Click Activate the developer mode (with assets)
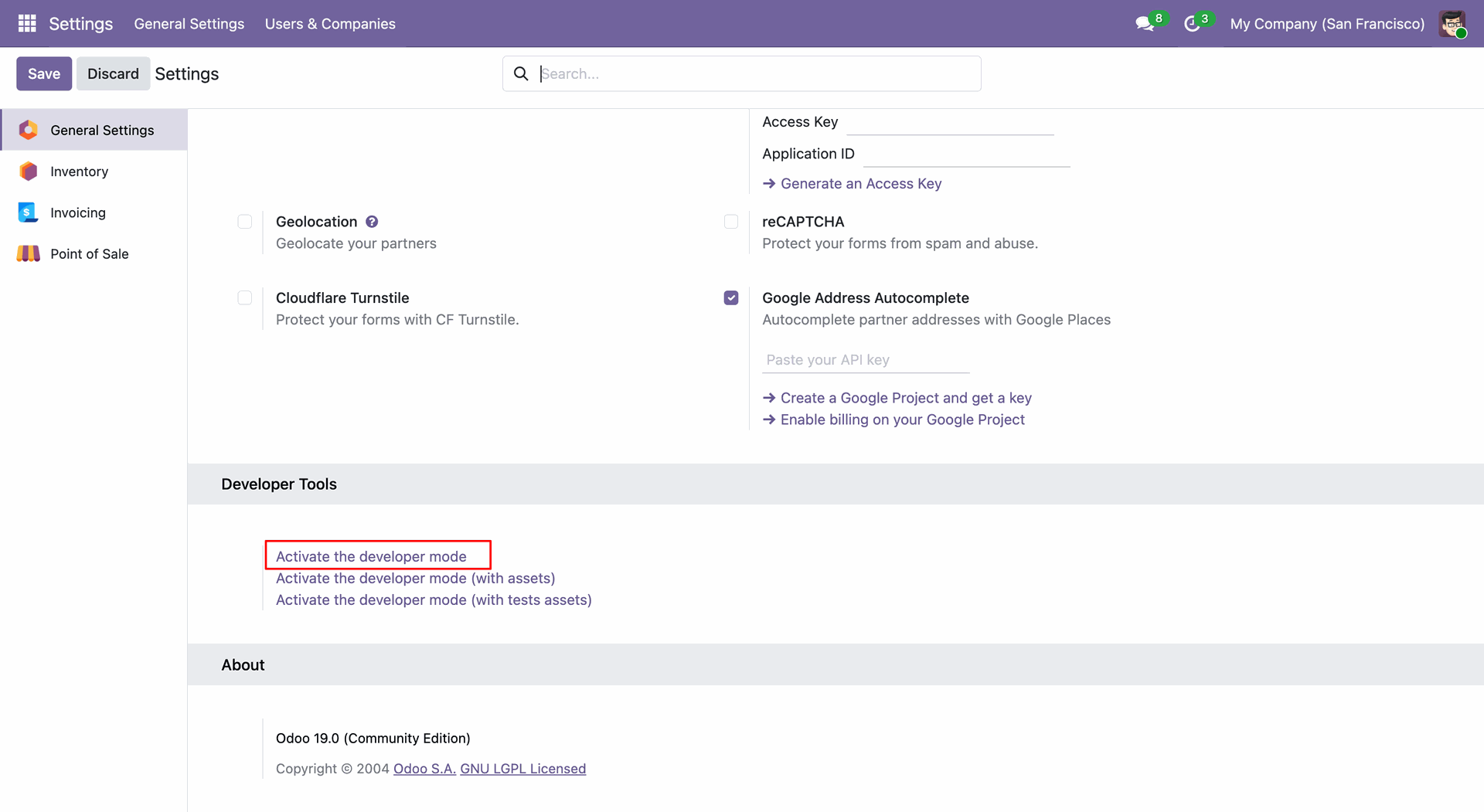This screenshot has height=812, width=1484. [x=415, y=578]
